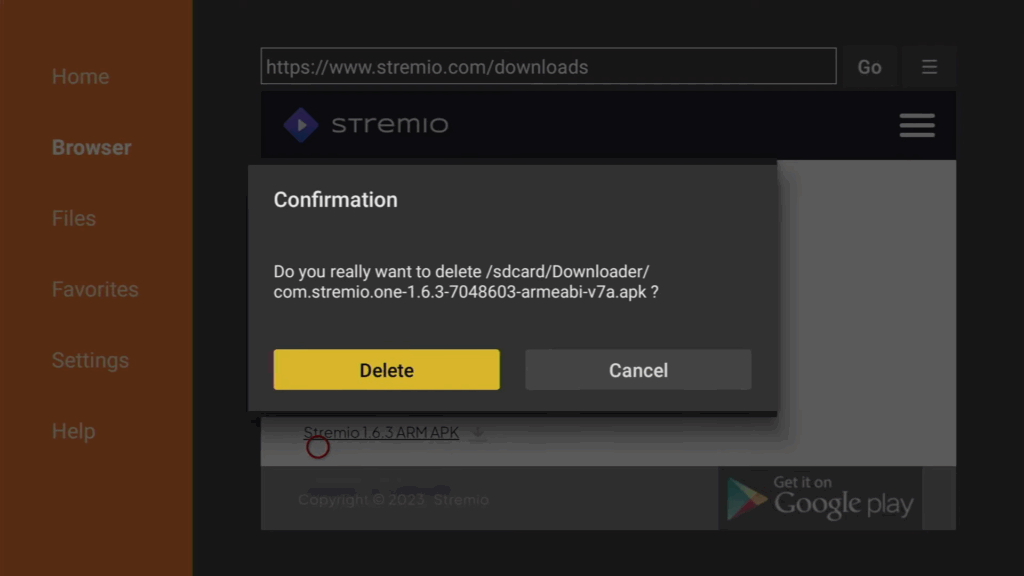Click the Google Play triangle logo
This screenshot has width=1024, height=576.
[746, 499]
